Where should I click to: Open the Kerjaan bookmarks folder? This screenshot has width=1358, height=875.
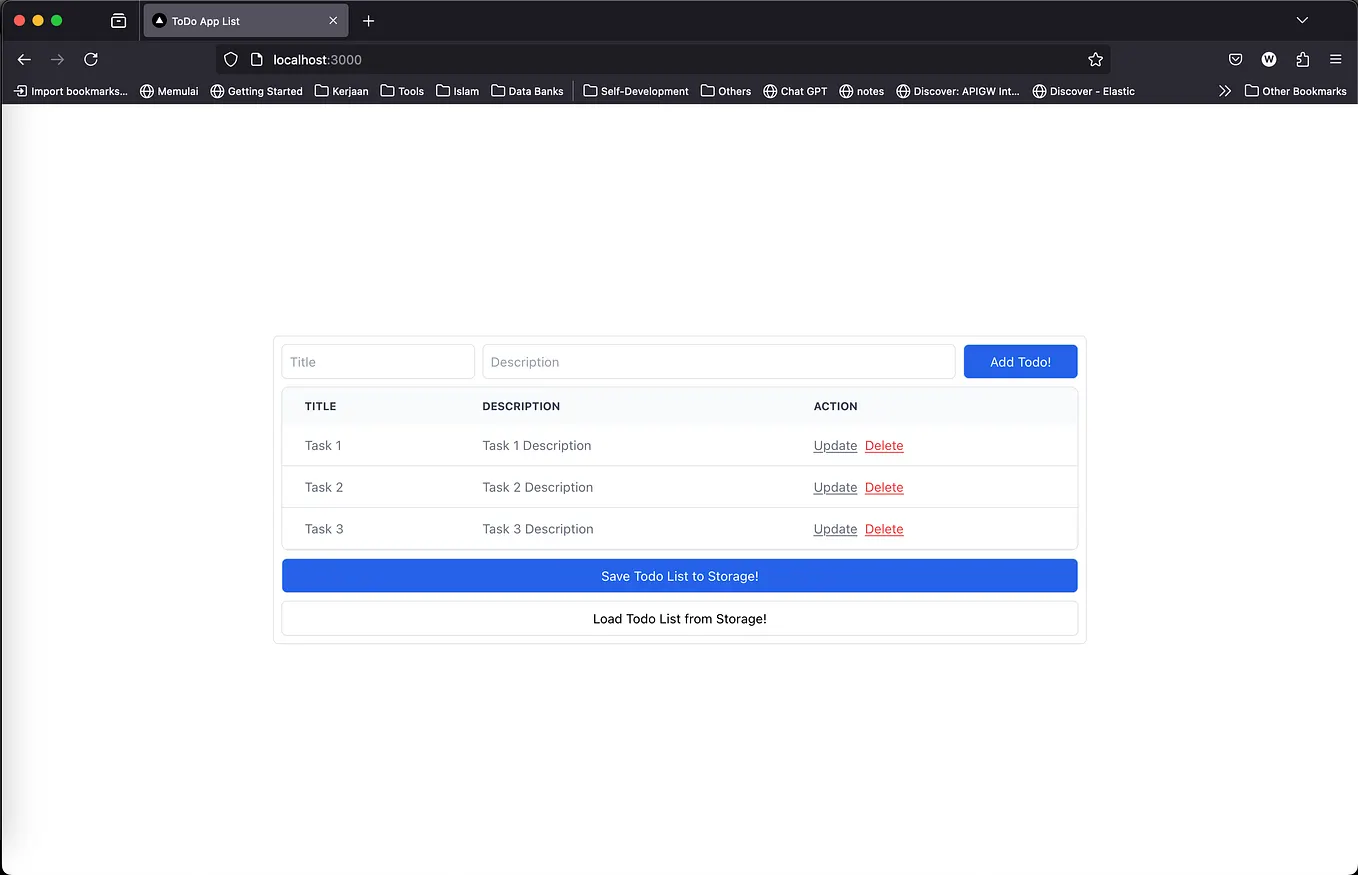pyautogui.click(x=342, y=90)
